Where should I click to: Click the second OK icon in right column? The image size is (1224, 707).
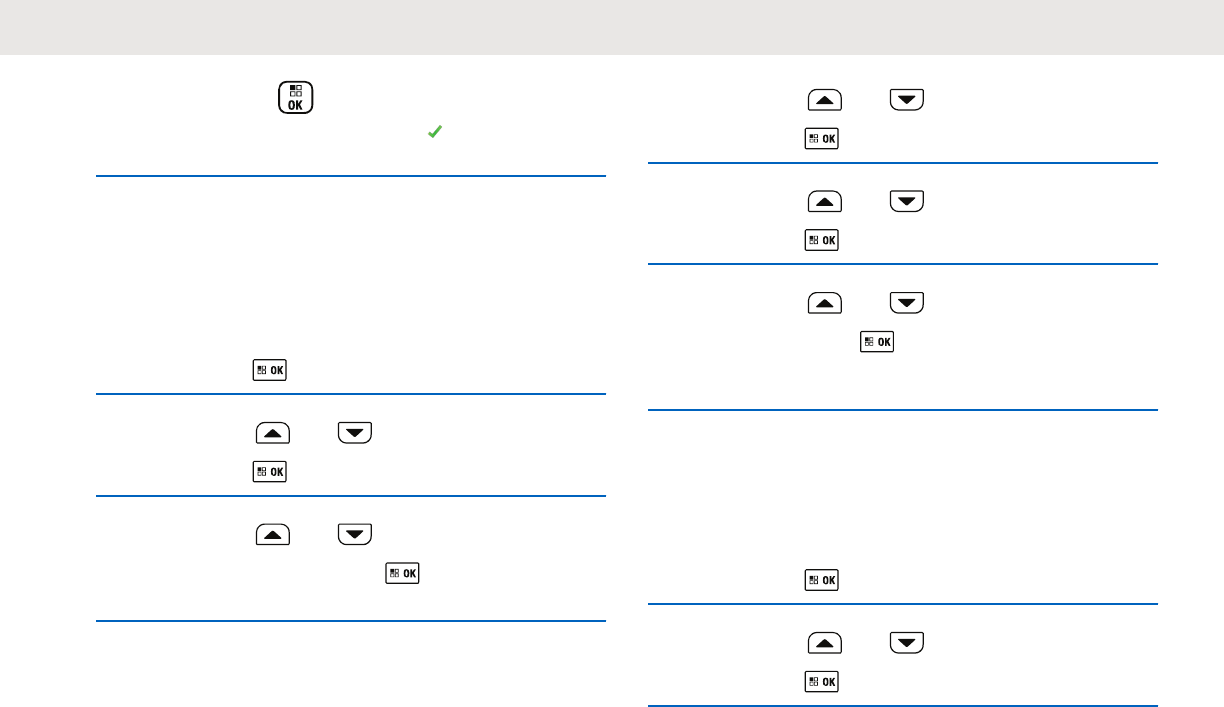click(x=822, y=240)
